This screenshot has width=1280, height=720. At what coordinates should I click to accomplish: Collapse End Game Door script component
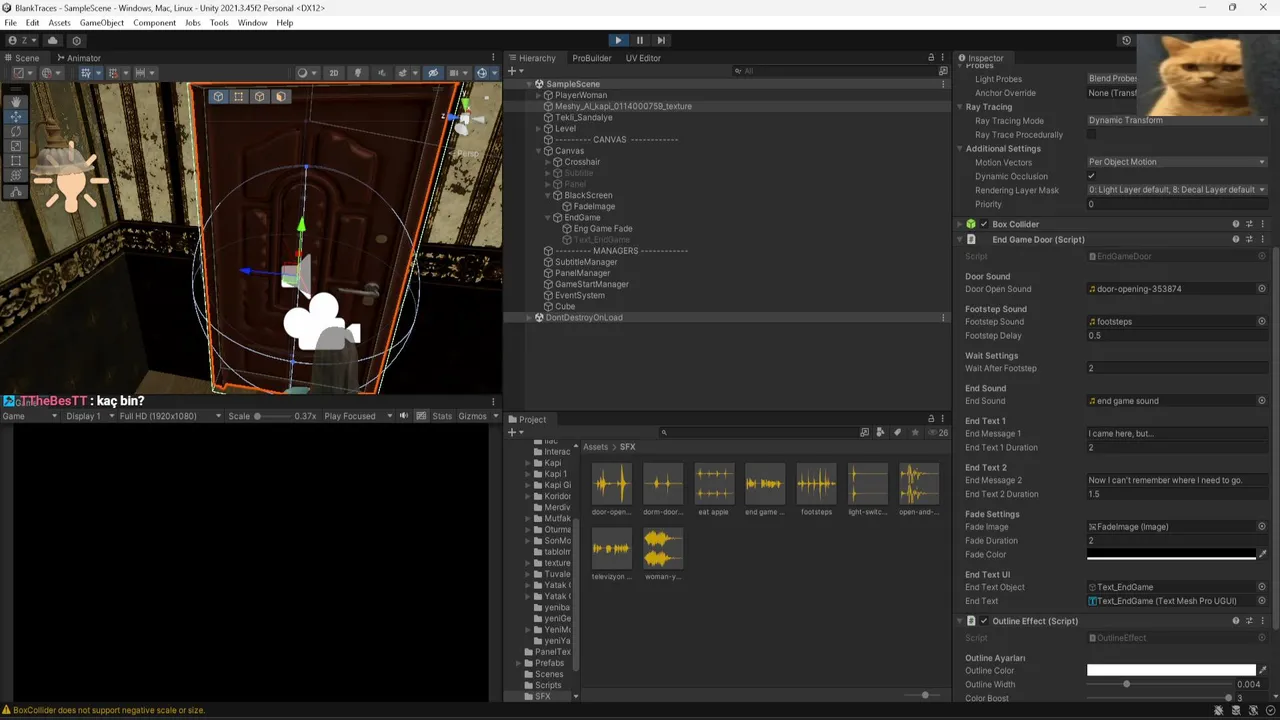click(960, 240)
